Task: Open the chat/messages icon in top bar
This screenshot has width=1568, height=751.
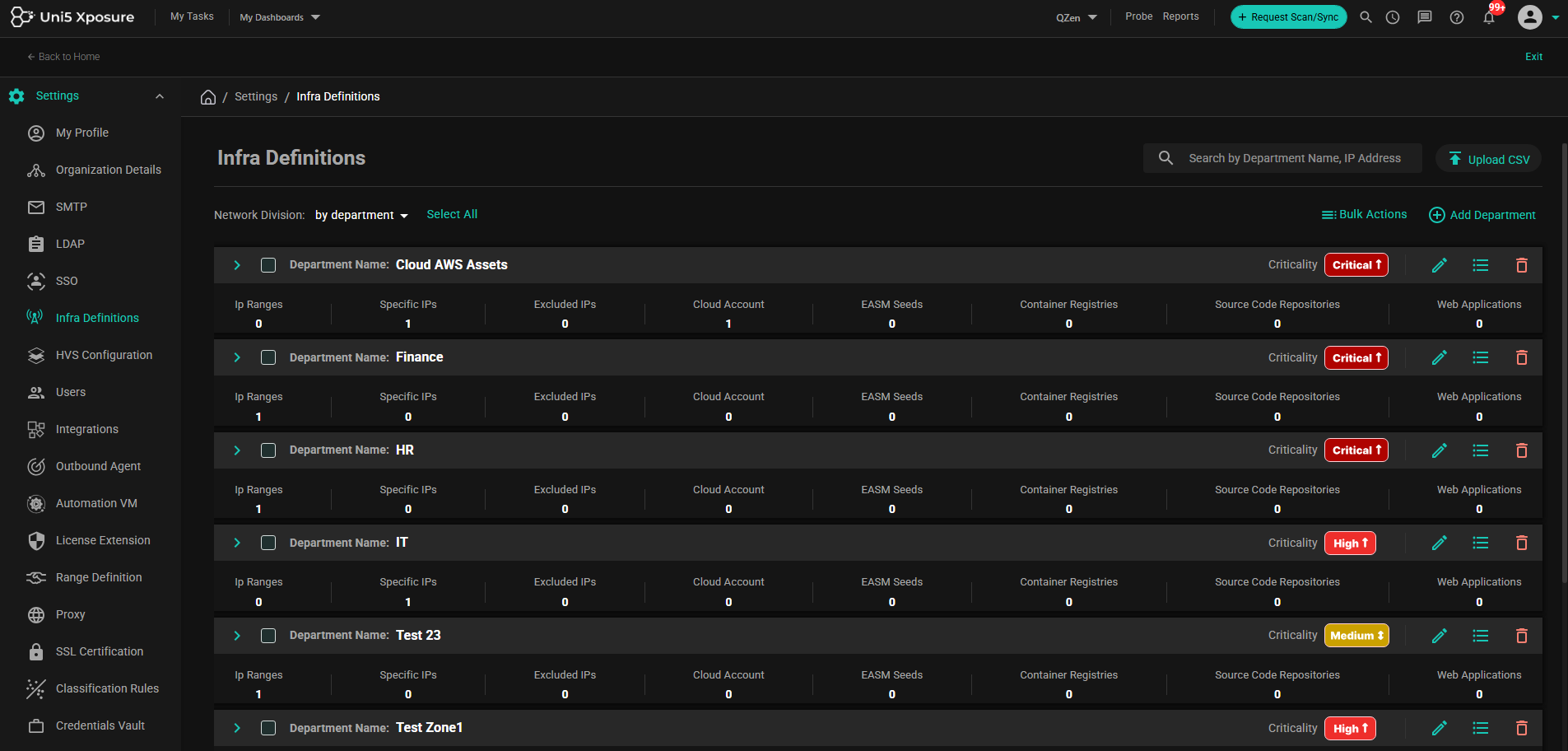Action: (1425, 16)
